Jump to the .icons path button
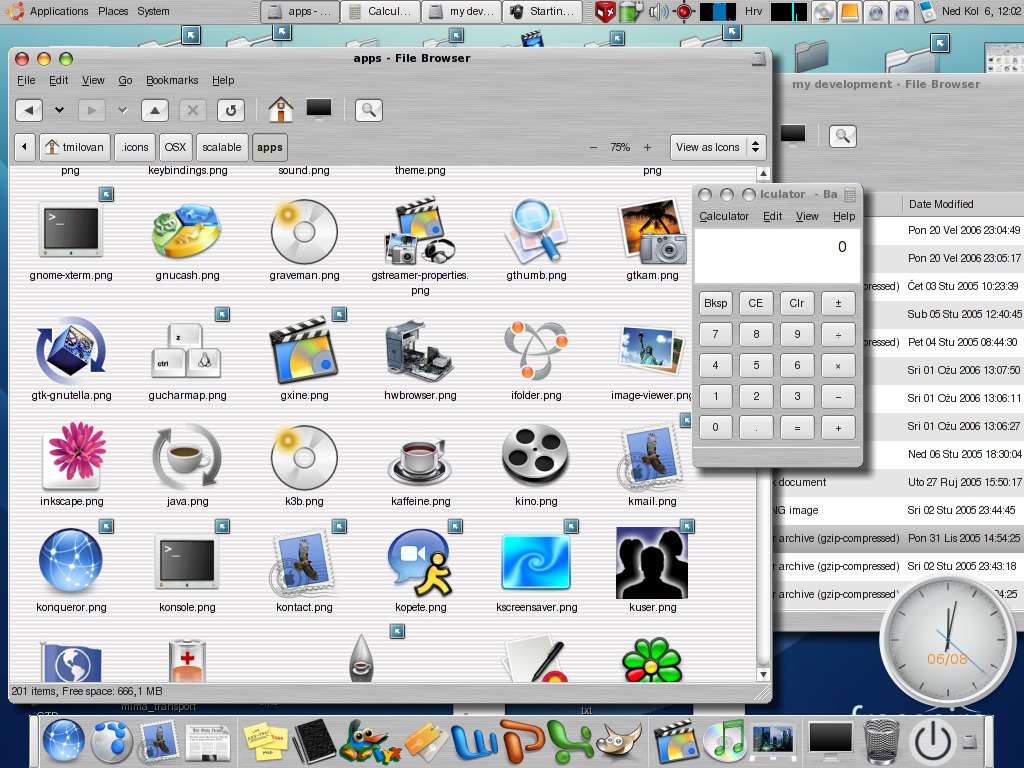This screenshot has width=1024, height=768. [x=135, y=147]
